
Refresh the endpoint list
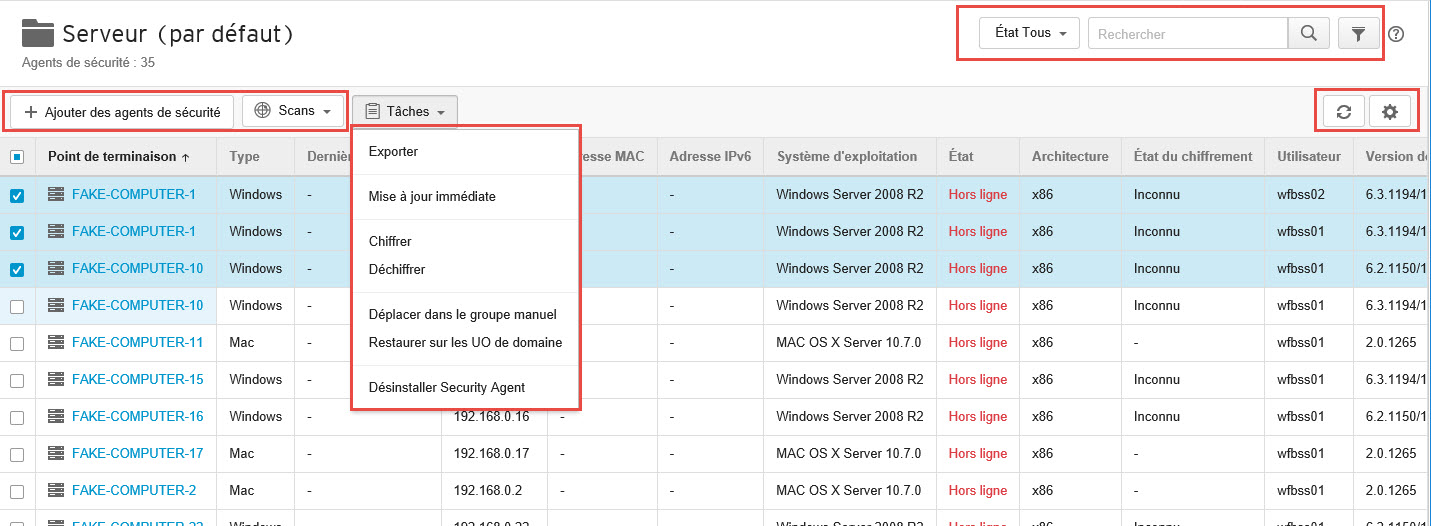point(1344,112)
